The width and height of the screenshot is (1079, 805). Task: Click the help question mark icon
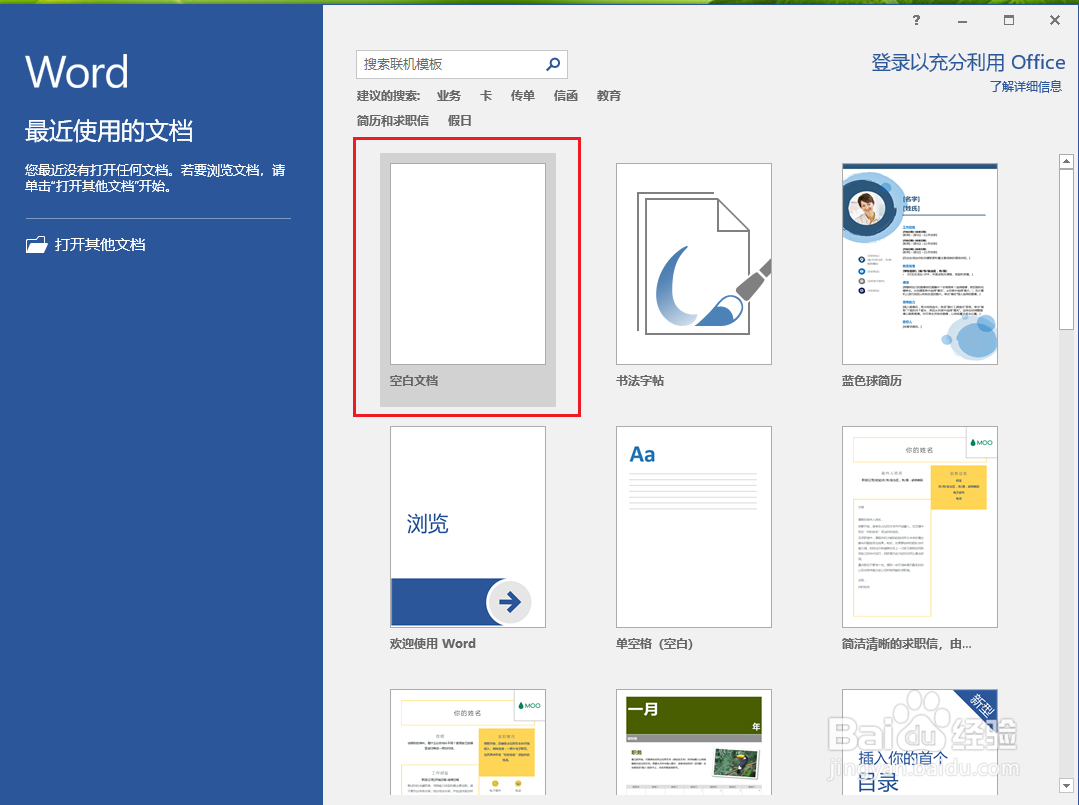coord(916,20)
